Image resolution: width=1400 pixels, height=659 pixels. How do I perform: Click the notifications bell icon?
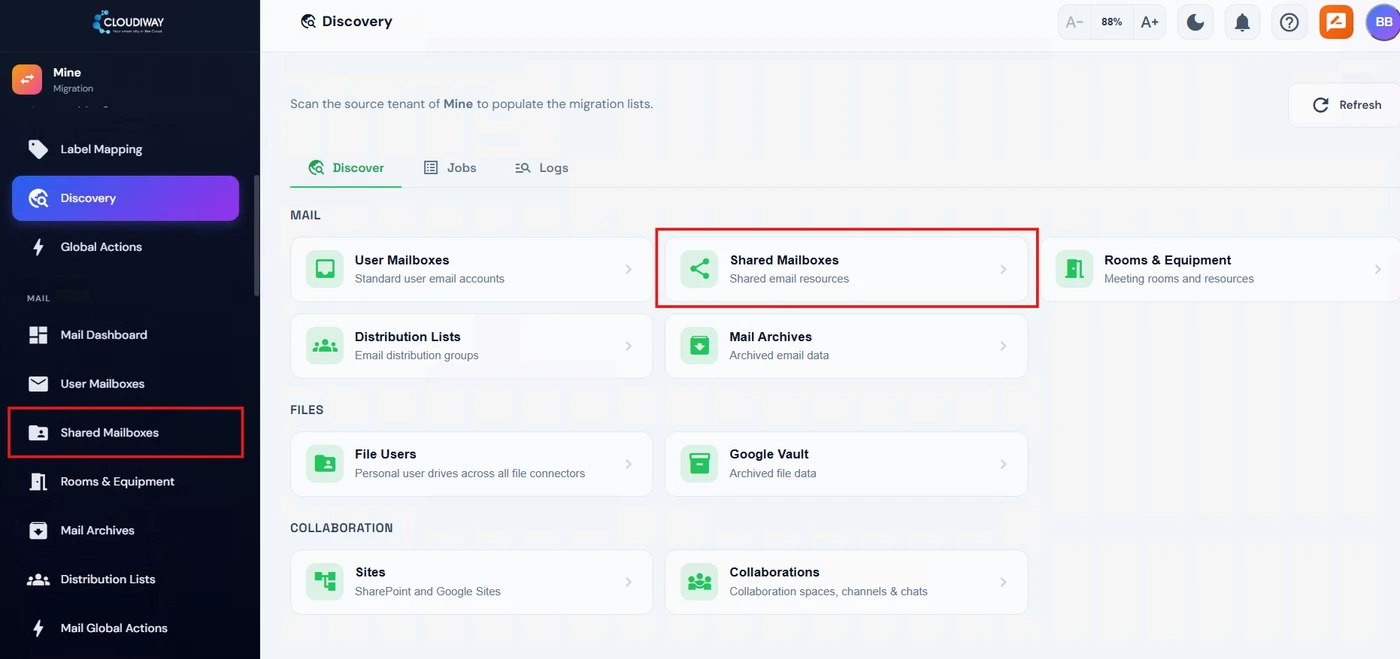point(1242,22)
